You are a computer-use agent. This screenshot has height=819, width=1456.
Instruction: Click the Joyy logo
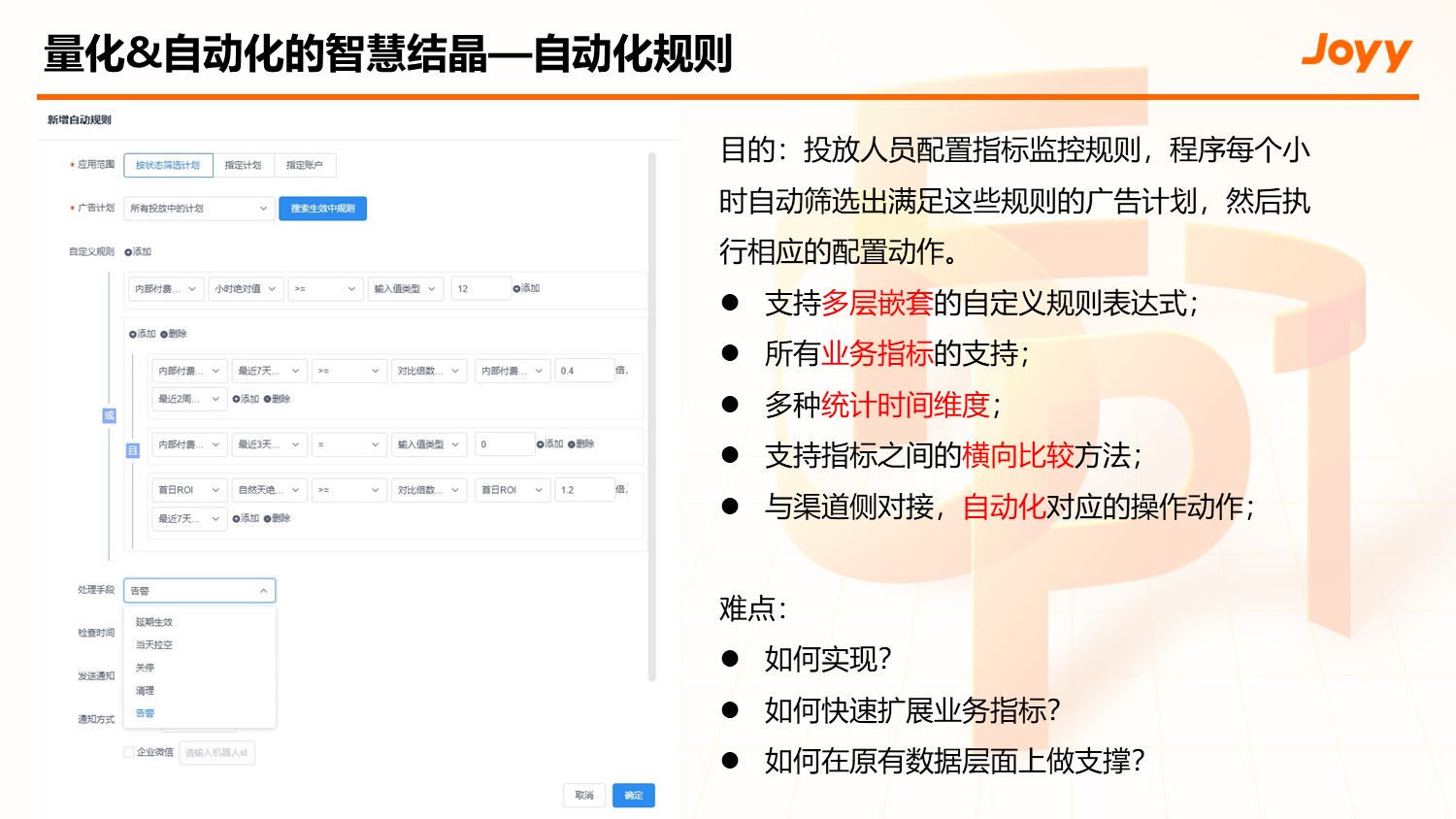[1357, 51]
